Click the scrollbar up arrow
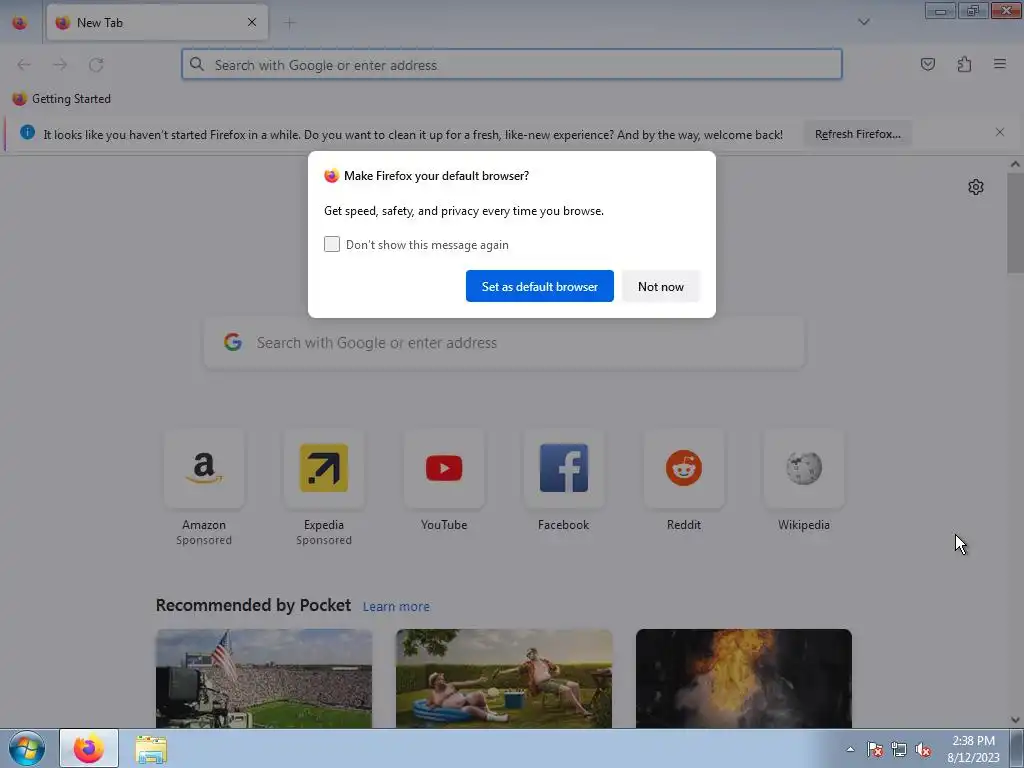1024x768 pixels. 1015,165
